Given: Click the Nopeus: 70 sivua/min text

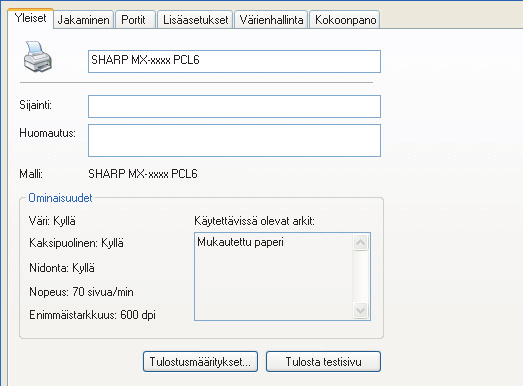Looking at the screenshot, I should [81, 292].
